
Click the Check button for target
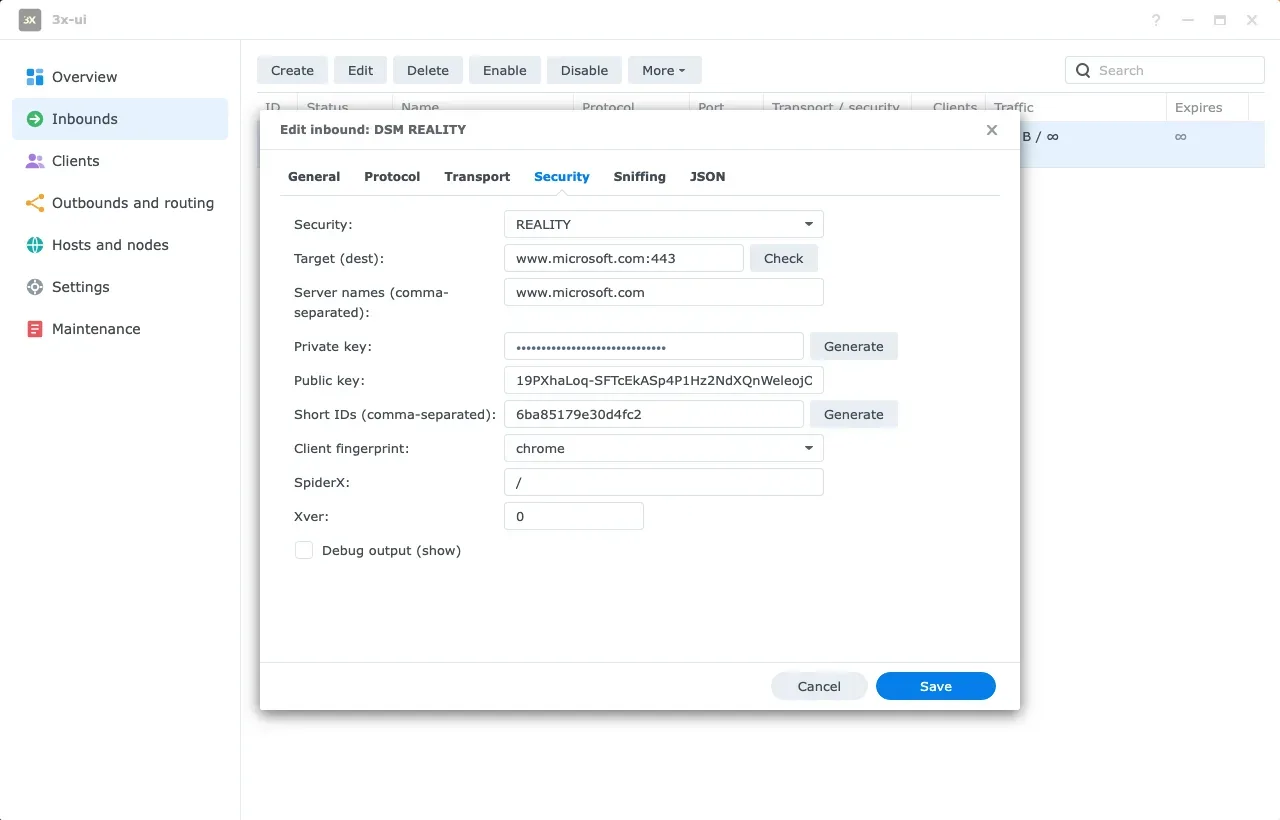click(784, 258)
